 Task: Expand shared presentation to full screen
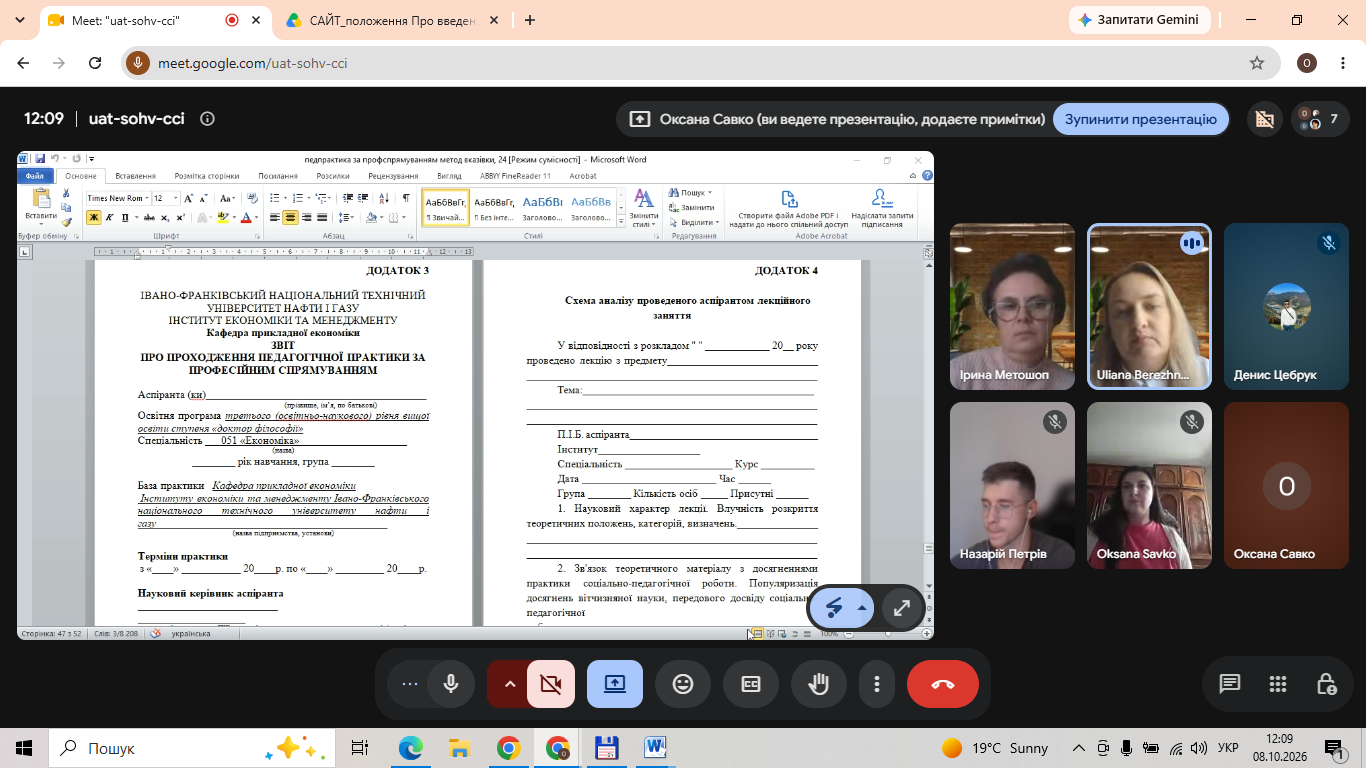(x=902, y=608)
